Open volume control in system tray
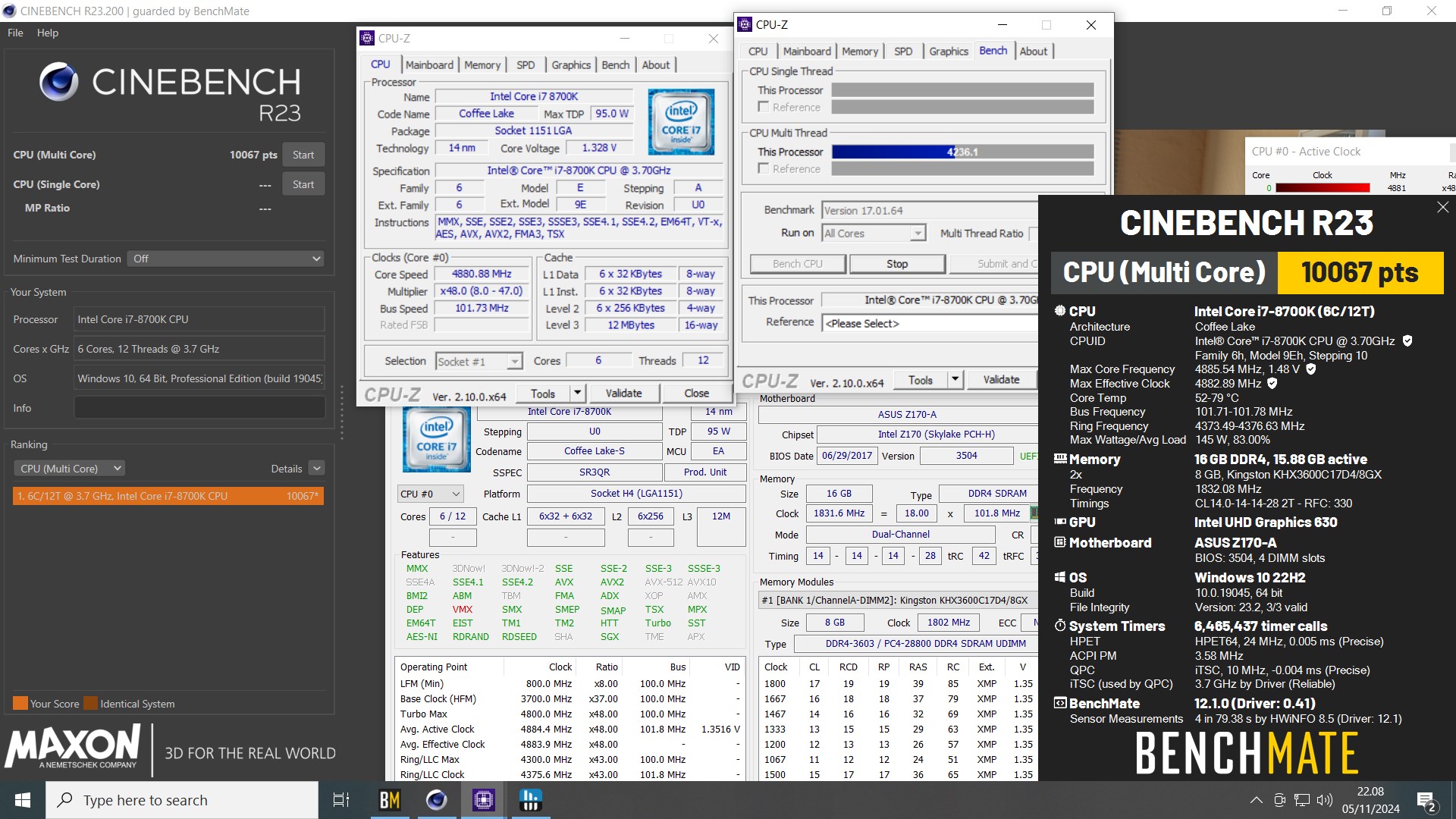1456x819 pixels. point(1325,800)
